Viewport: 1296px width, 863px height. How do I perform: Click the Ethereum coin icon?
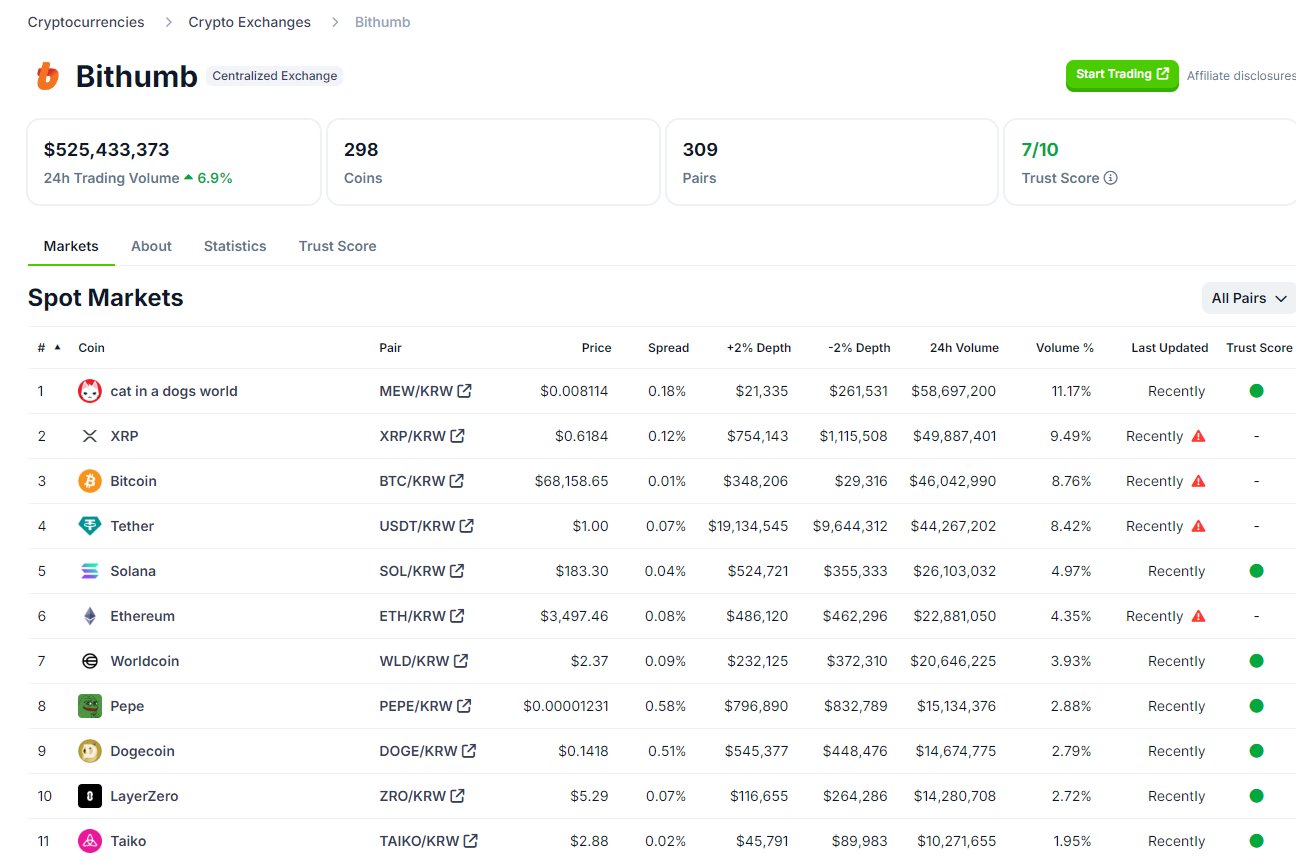tap(90, 616)
